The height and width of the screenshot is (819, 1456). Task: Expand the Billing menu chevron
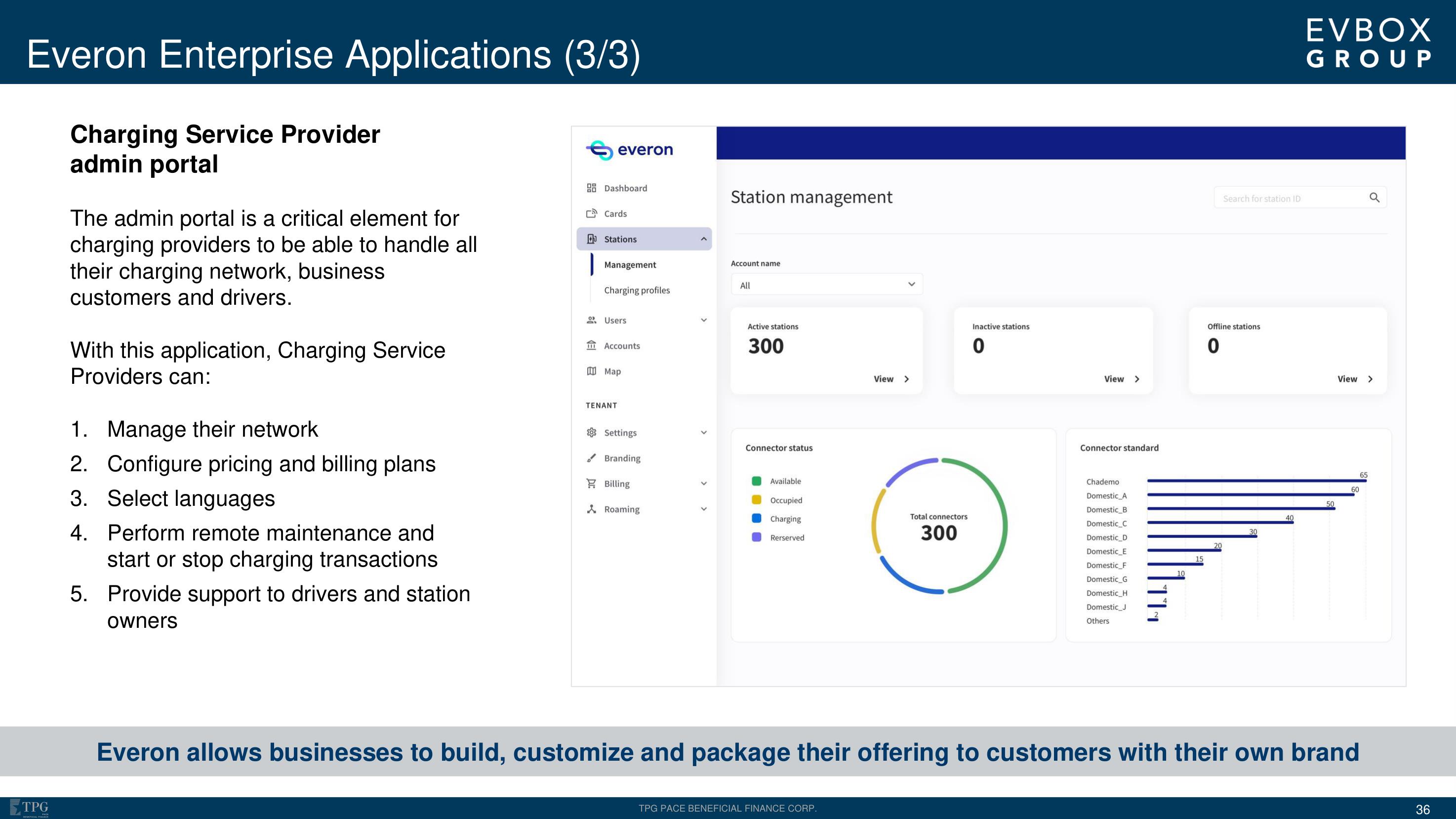pos(704,483)
